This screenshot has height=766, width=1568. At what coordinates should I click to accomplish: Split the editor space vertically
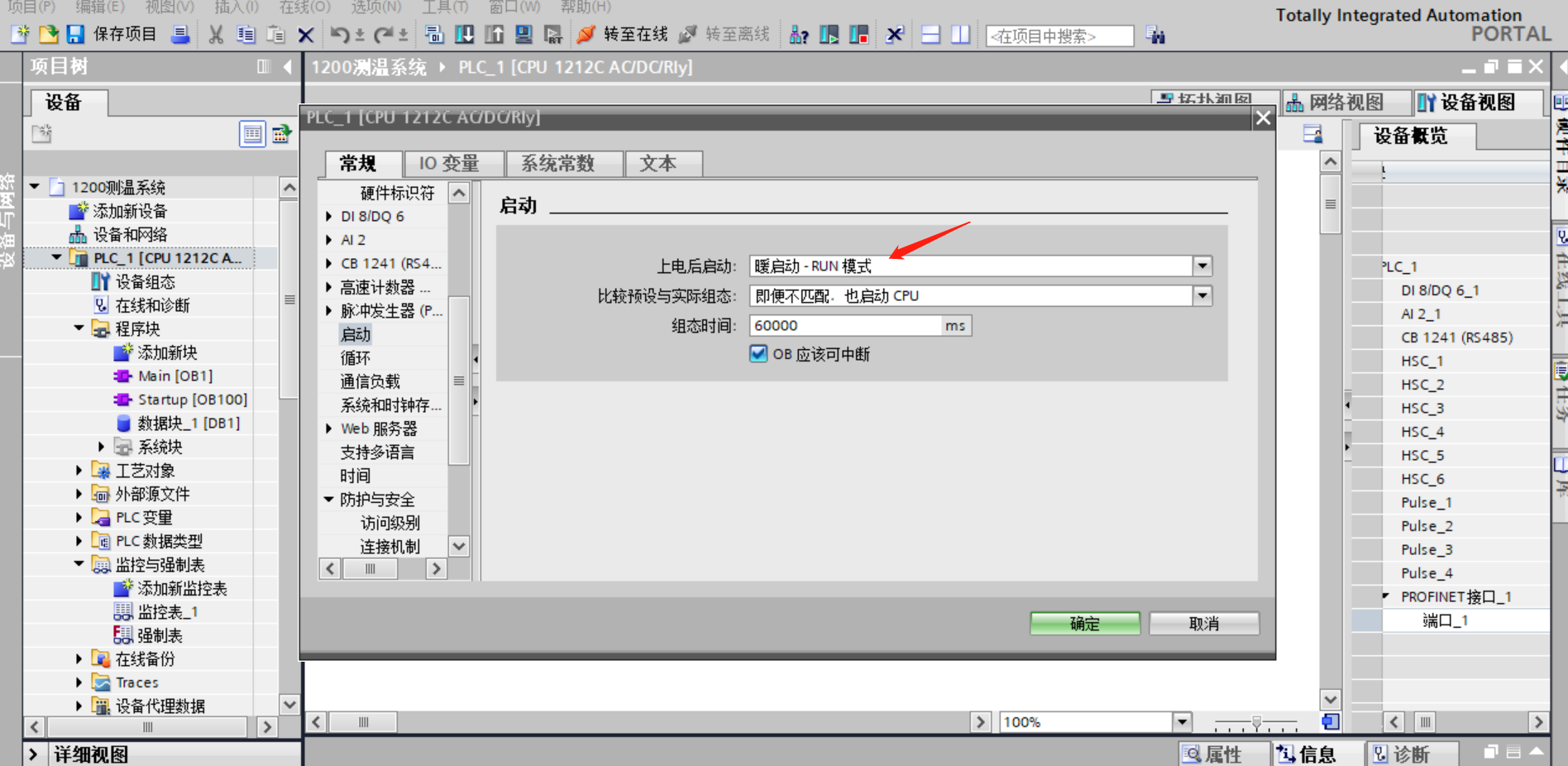[960, 35]
